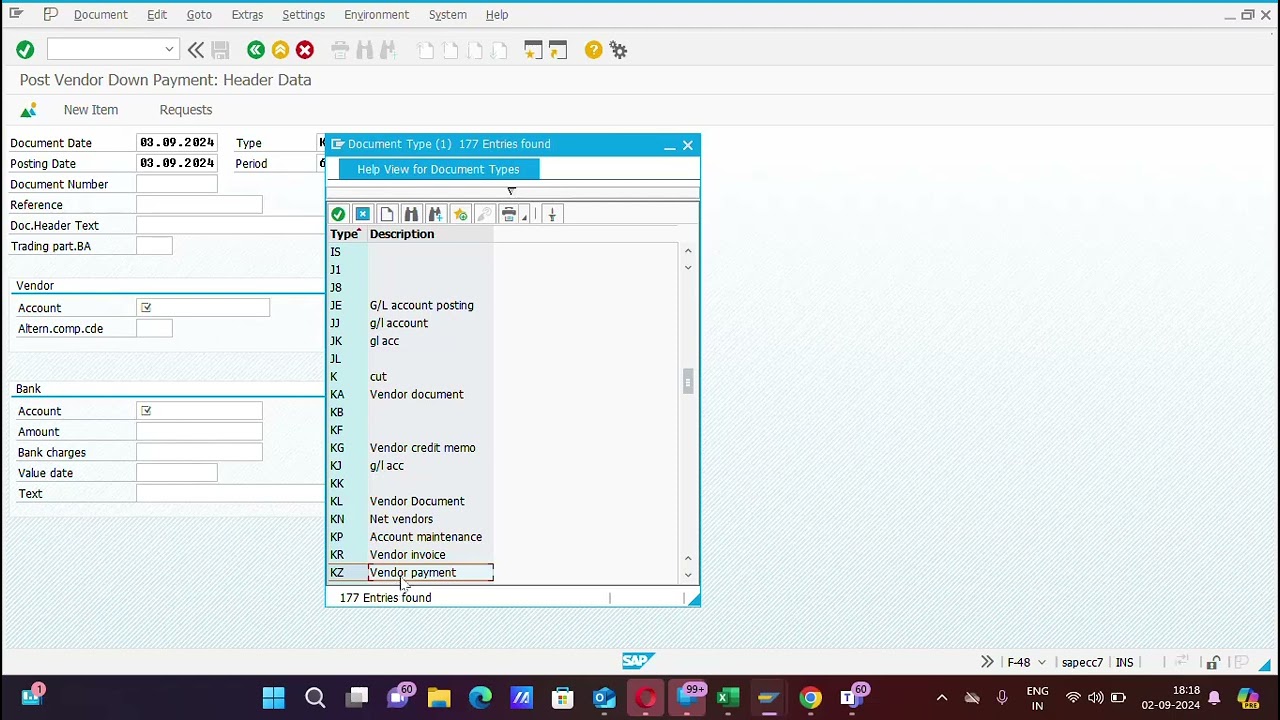Screen dimensions: 1280x720
Task: Open the Document menu
Action: coord(100,15)
